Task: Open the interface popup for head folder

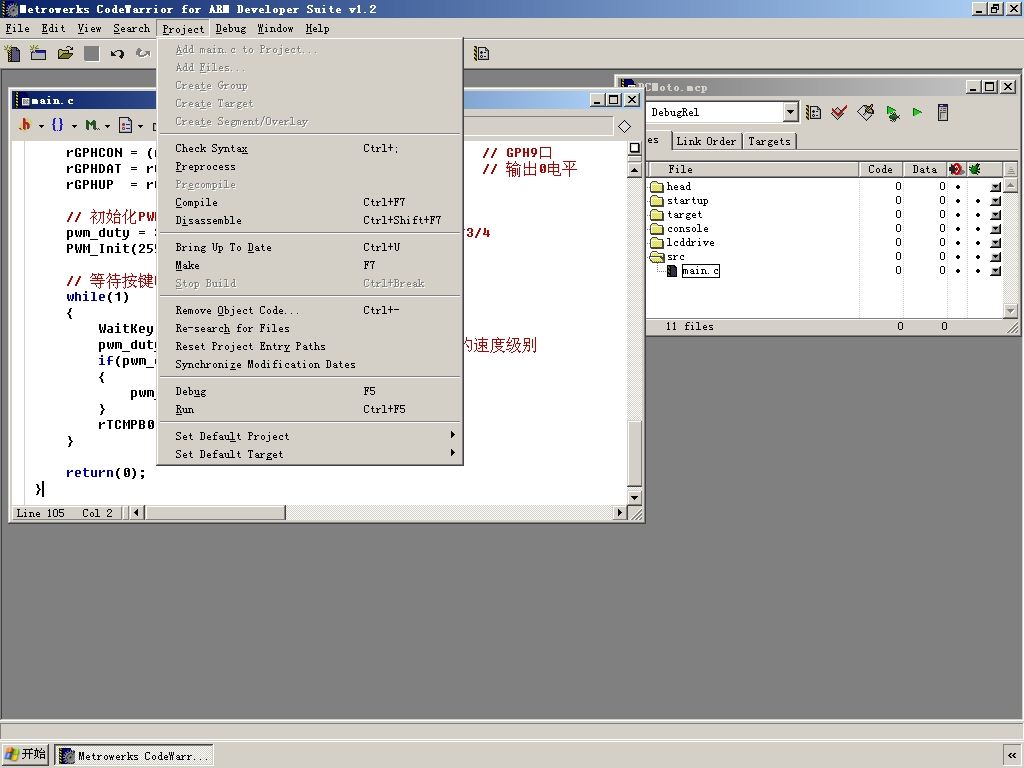Action: tap(995, 187)
